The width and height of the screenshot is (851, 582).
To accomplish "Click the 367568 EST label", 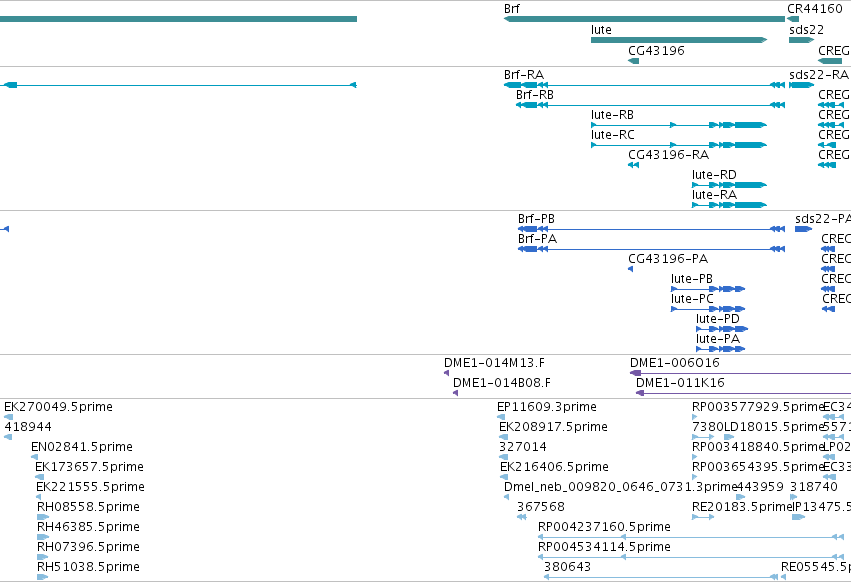I will [541, 507].
